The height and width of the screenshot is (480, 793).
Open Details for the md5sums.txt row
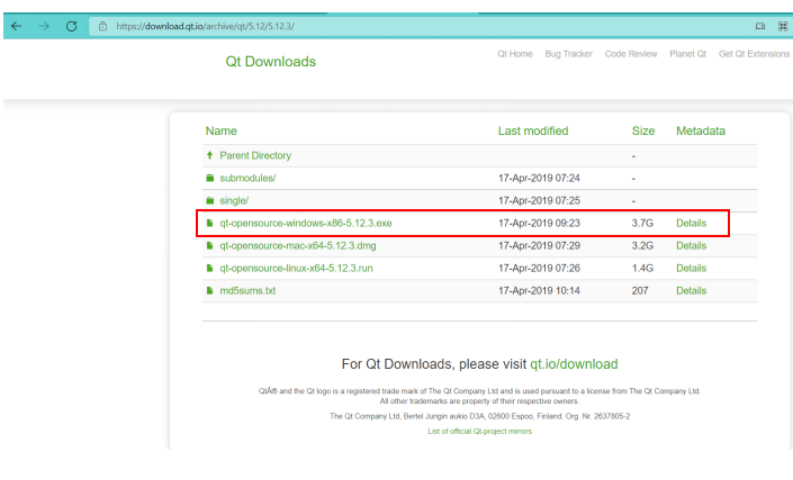tap(691, 291)
